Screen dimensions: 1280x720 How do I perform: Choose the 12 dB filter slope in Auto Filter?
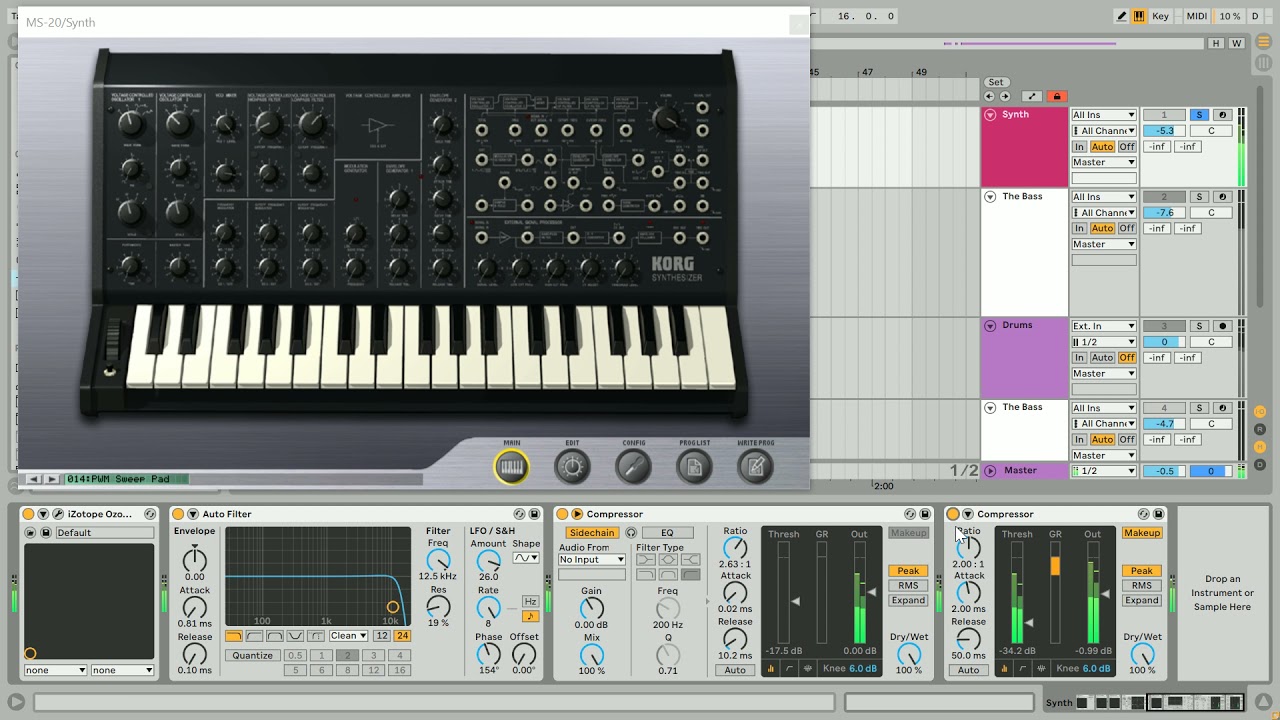coord(382,636)
